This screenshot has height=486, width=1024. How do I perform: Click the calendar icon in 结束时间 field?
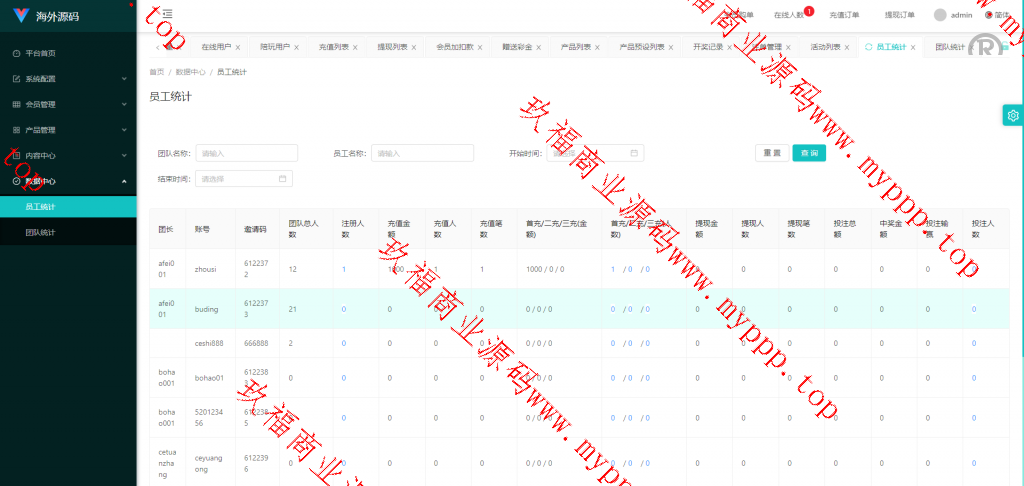tap(283, 179)
